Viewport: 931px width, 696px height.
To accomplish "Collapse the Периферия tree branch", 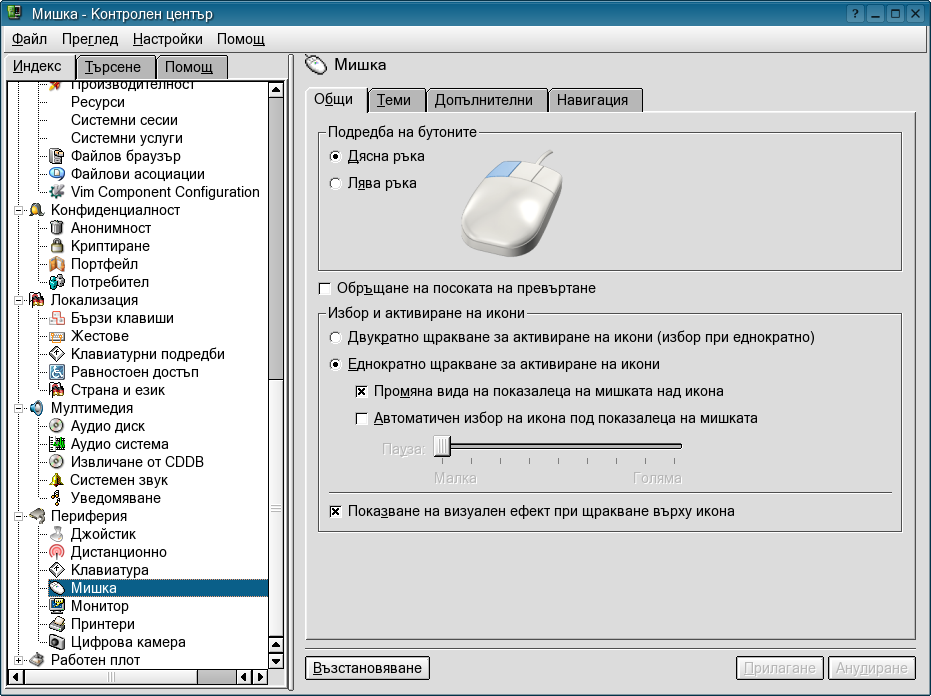I will [x=19, y=516].
